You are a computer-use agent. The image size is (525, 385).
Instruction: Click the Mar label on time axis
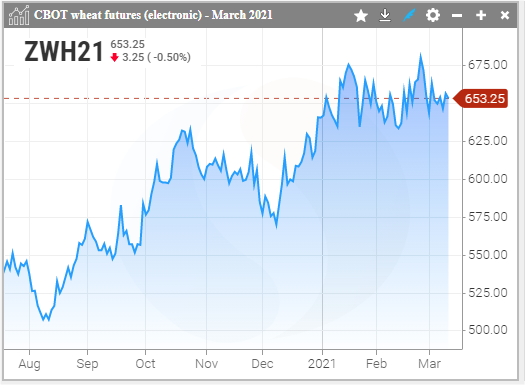coord(429,364)
